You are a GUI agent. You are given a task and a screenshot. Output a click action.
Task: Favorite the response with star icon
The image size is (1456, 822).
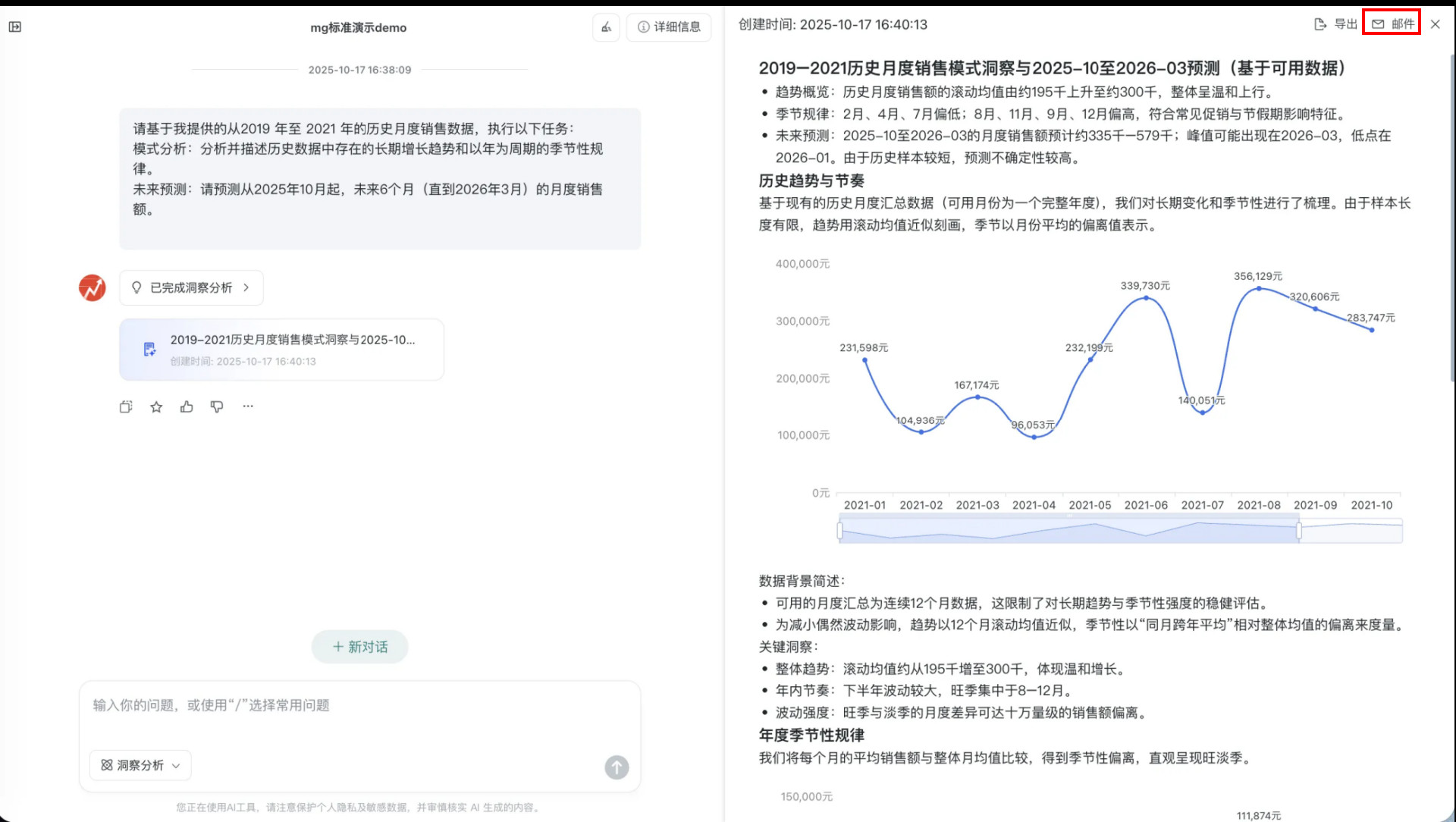[156, 407]
